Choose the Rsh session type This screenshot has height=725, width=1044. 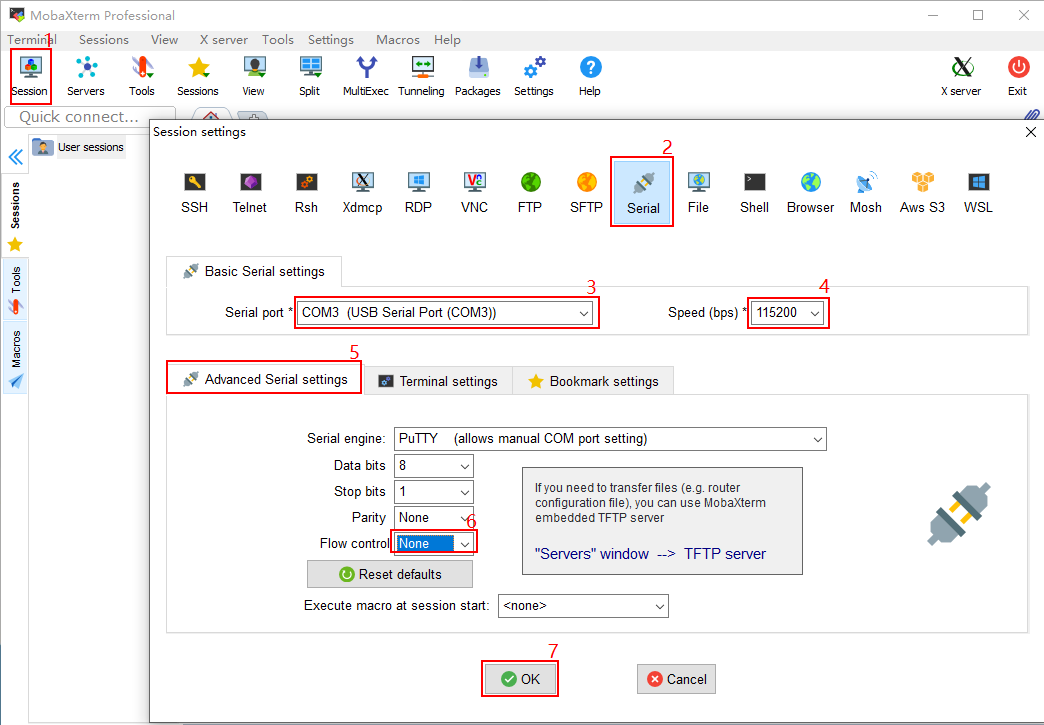[306, 193]
